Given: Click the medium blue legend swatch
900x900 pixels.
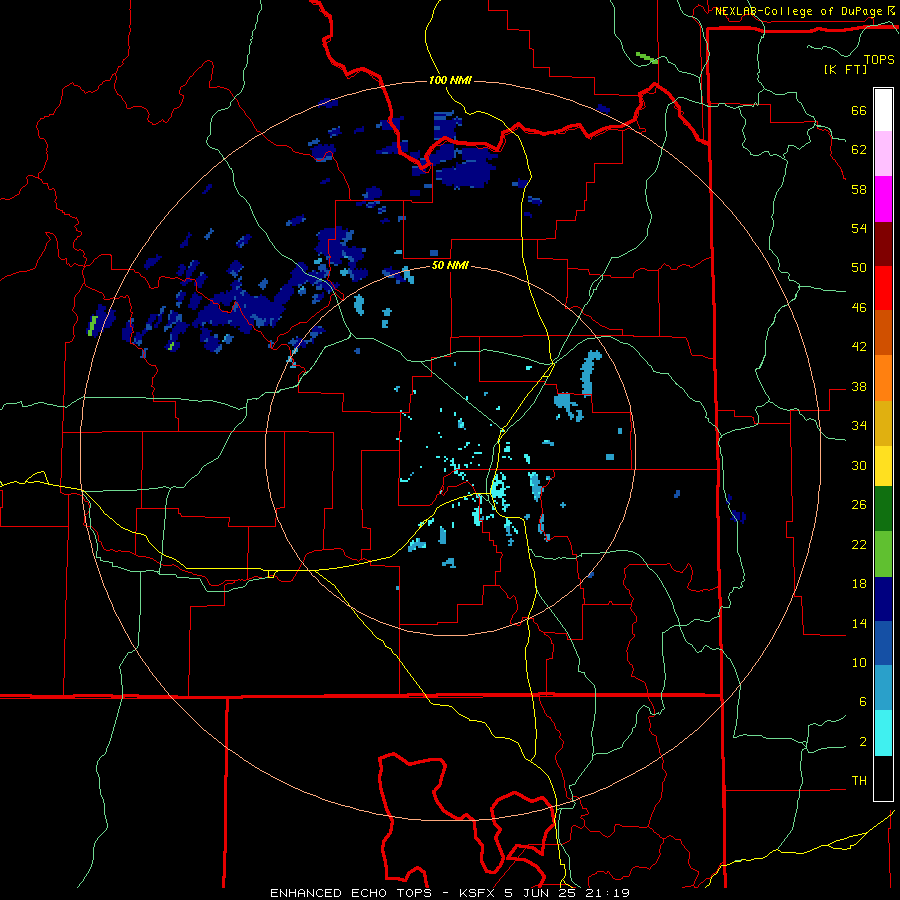Looking at the screenshot, I should [x=883, y=643].
